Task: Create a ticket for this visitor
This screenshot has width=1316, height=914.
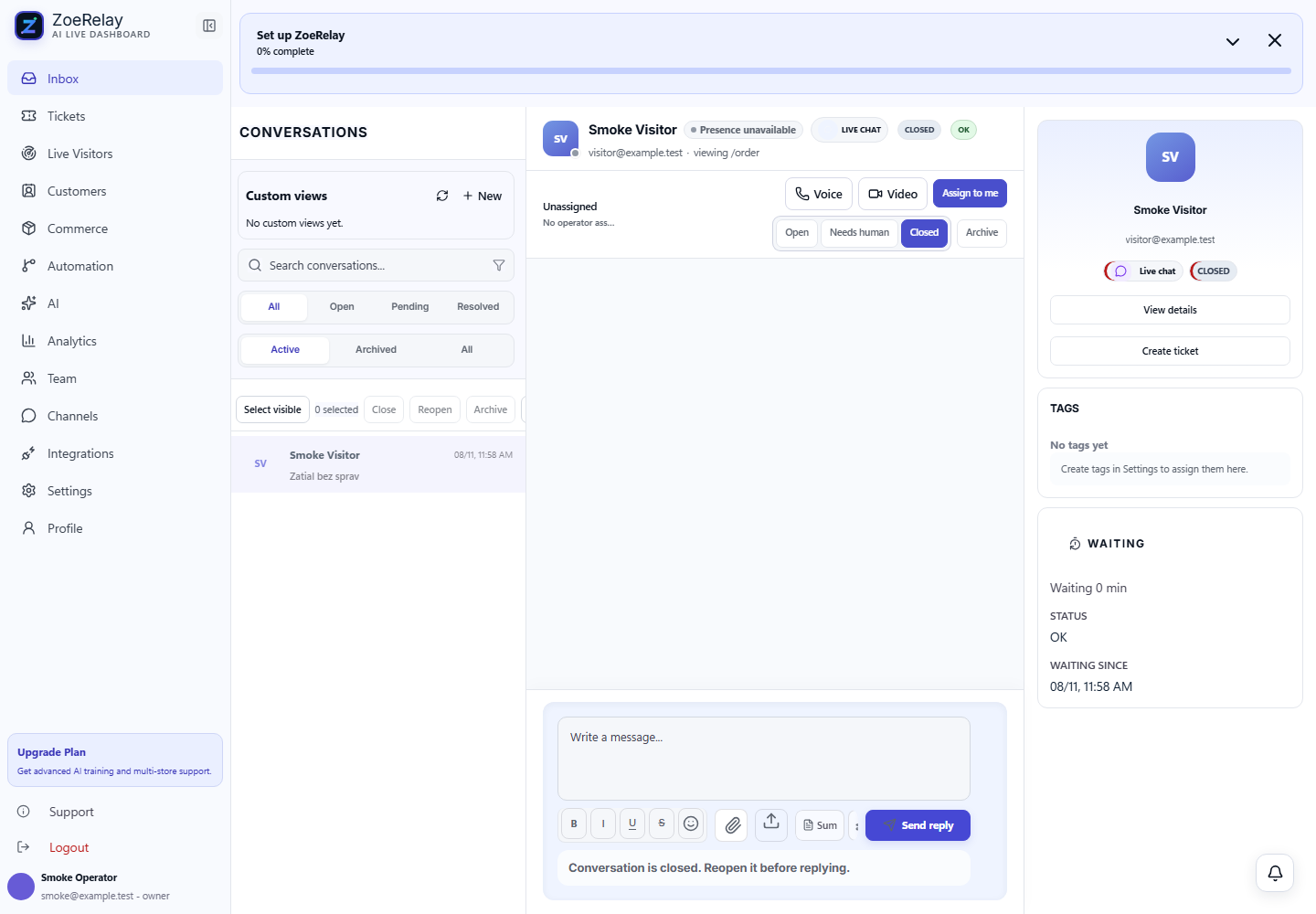Action: (1170, 351)
